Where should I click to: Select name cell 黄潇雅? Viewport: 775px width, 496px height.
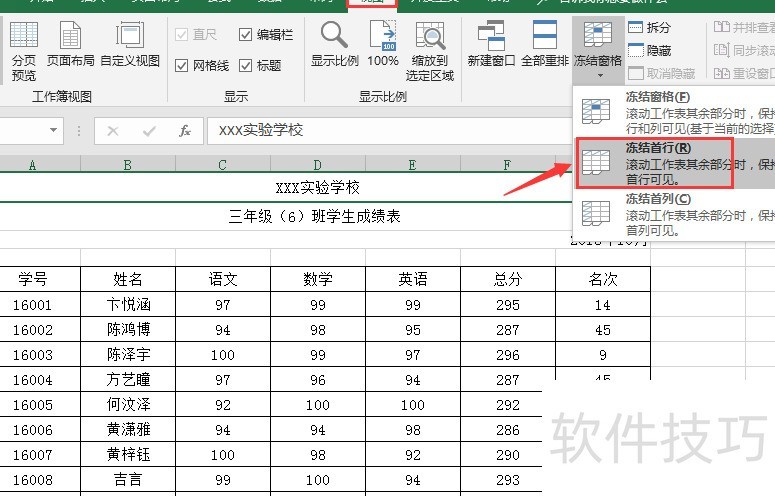[128, 430]
